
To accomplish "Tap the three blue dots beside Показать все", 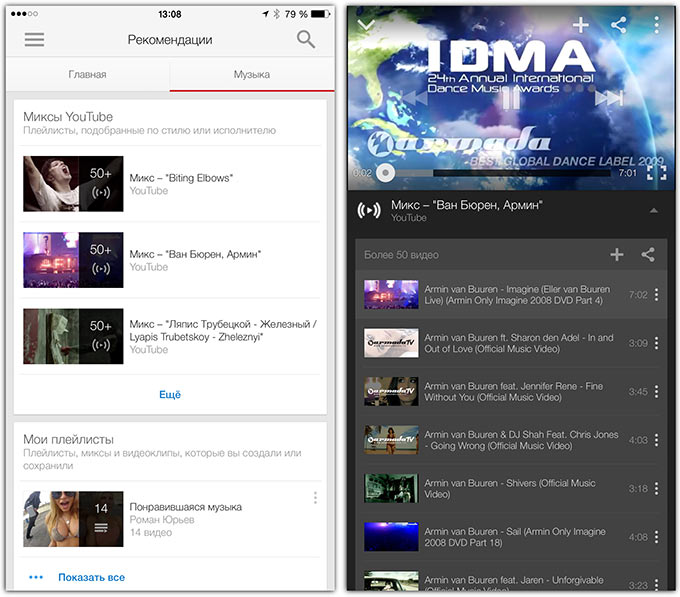I will [36, 577].
